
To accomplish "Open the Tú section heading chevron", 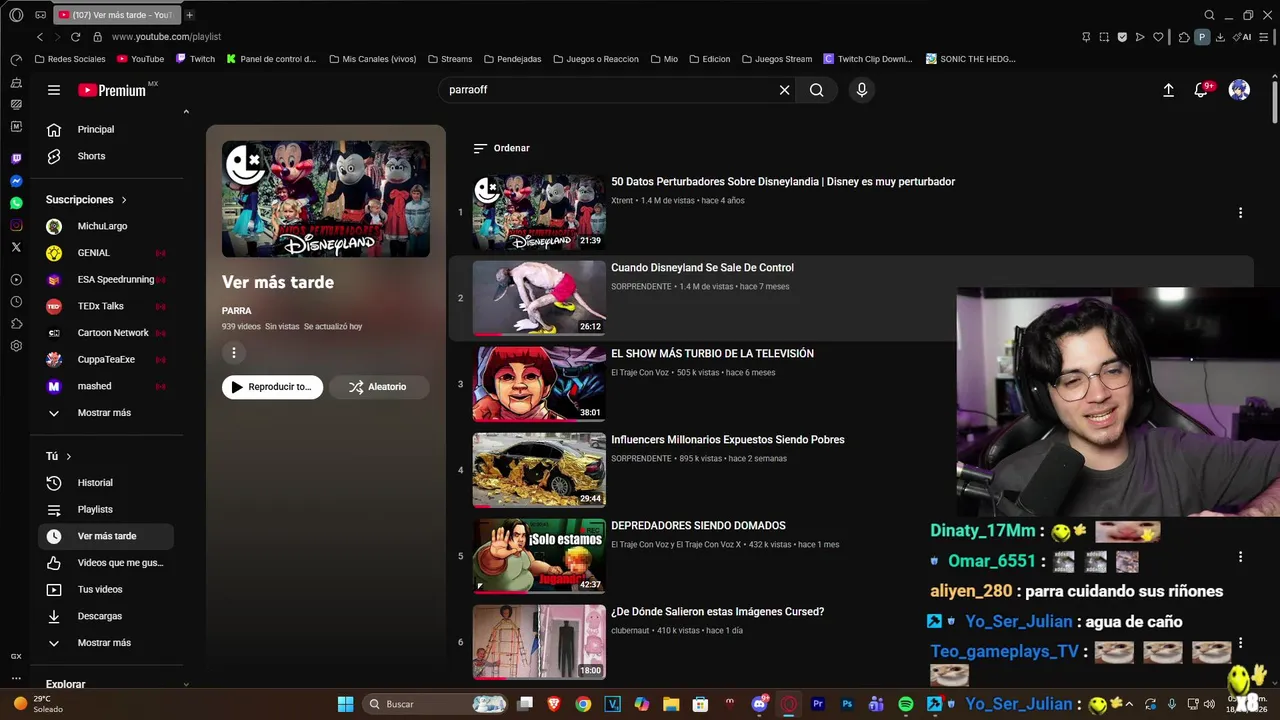I will (69, 457).
